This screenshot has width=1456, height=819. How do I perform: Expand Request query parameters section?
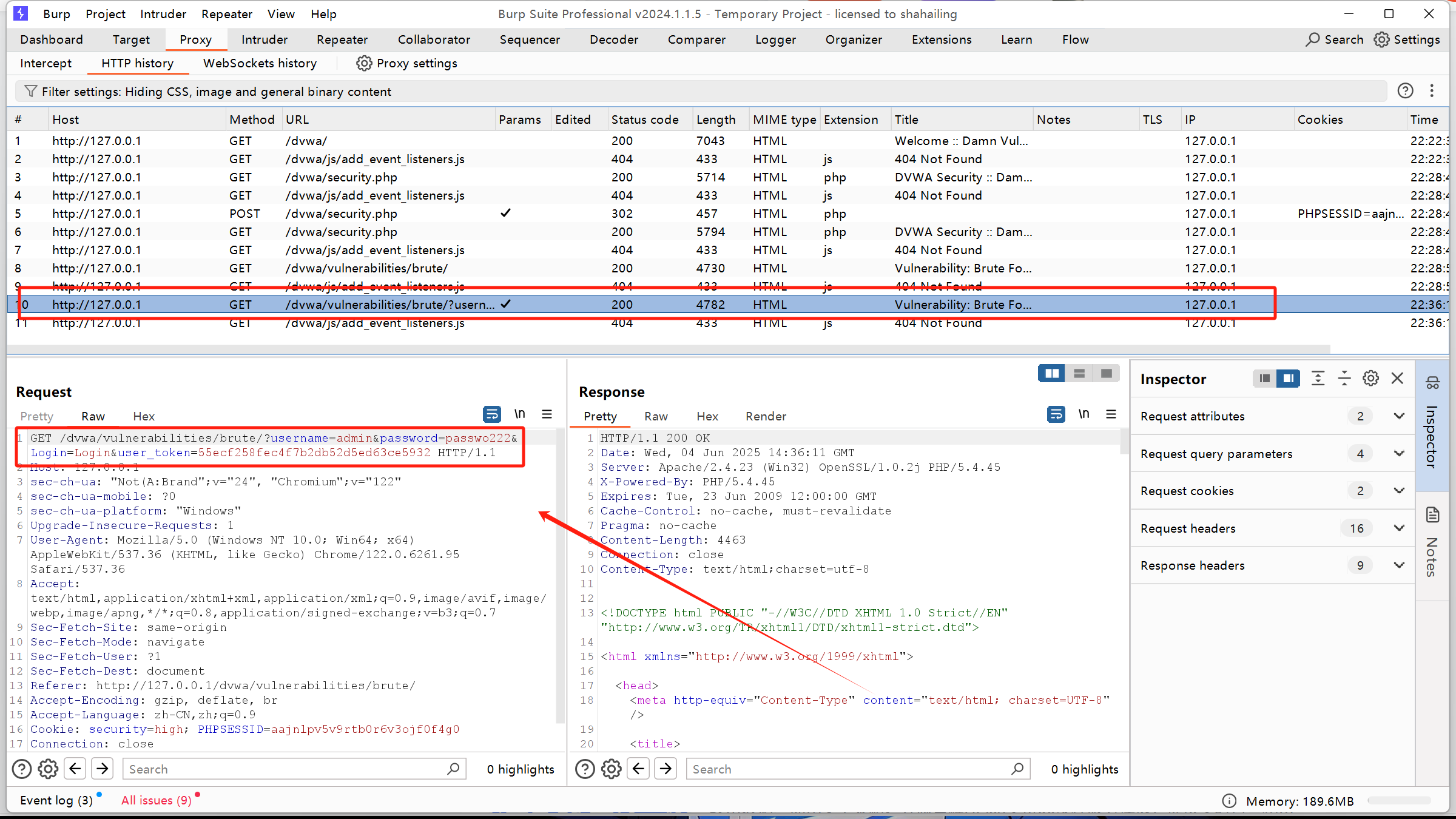[1399, 454]
